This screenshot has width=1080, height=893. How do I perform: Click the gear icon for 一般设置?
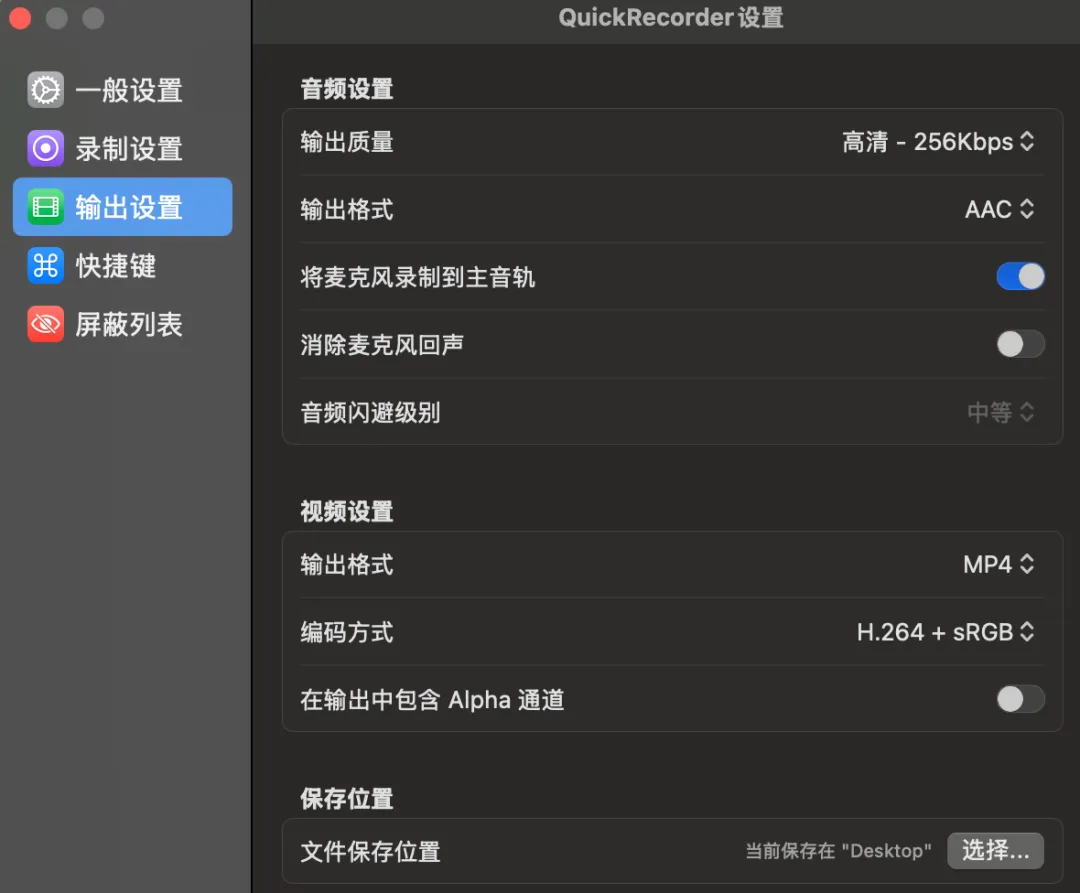coord(45,90)
